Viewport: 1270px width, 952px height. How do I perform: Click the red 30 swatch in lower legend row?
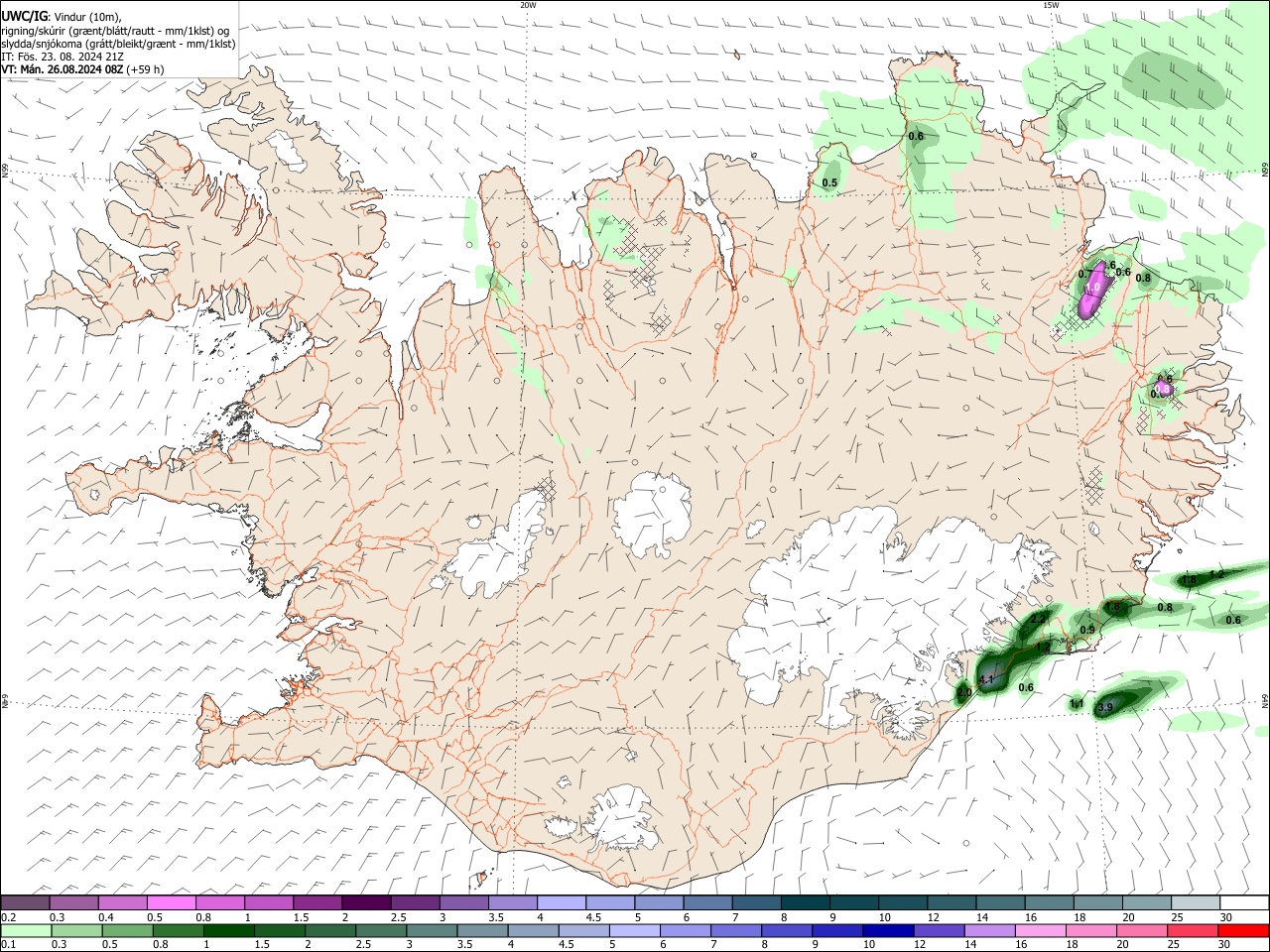pos(1242,930)
